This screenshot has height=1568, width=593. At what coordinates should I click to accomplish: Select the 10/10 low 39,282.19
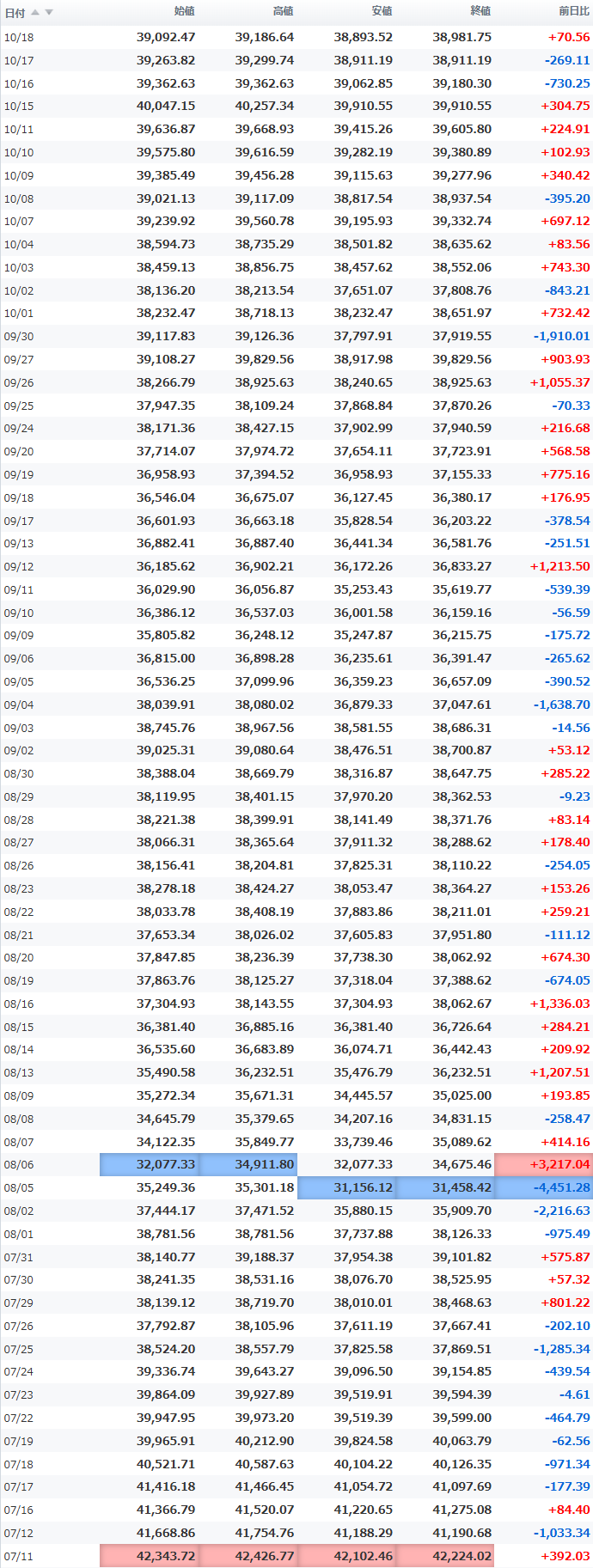[364, 152]
